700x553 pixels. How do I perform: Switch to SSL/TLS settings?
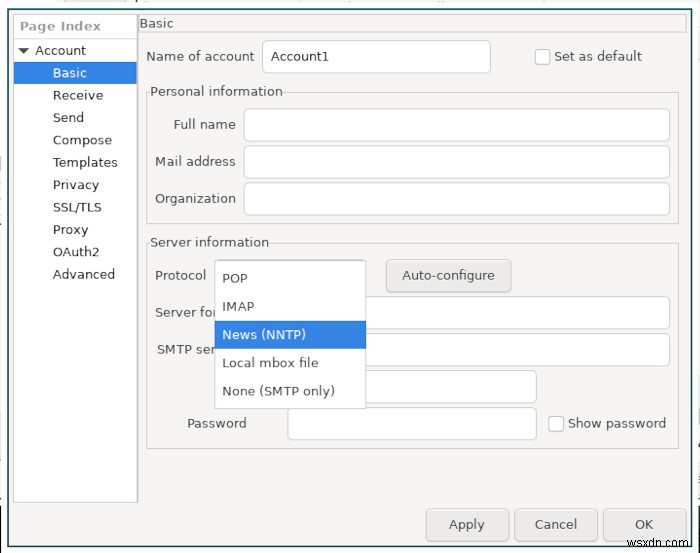tap(77, 207)
